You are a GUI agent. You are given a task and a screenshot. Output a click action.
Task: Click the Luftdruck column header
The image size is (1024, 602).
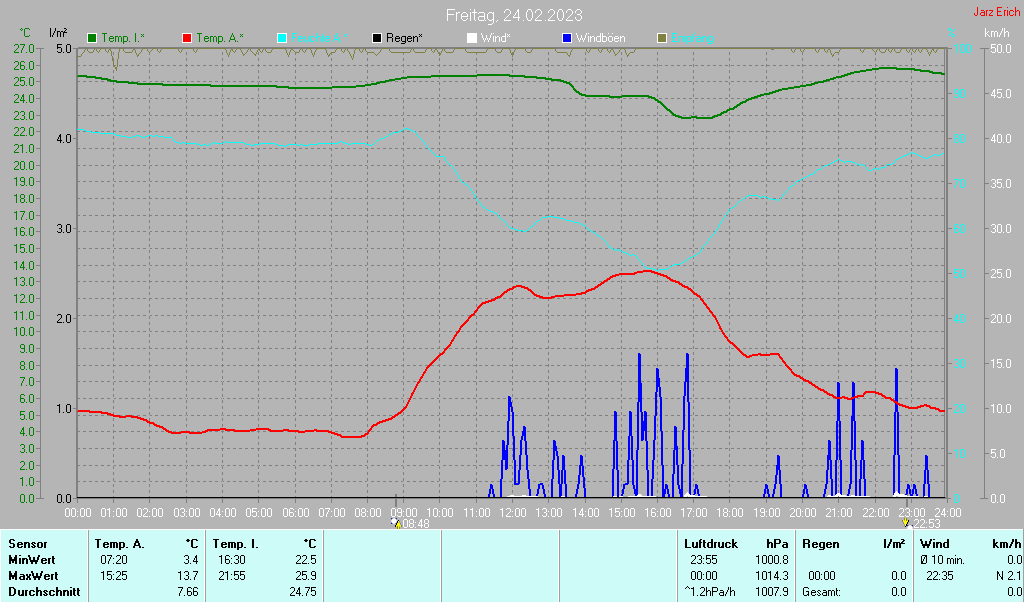[713, 544]
